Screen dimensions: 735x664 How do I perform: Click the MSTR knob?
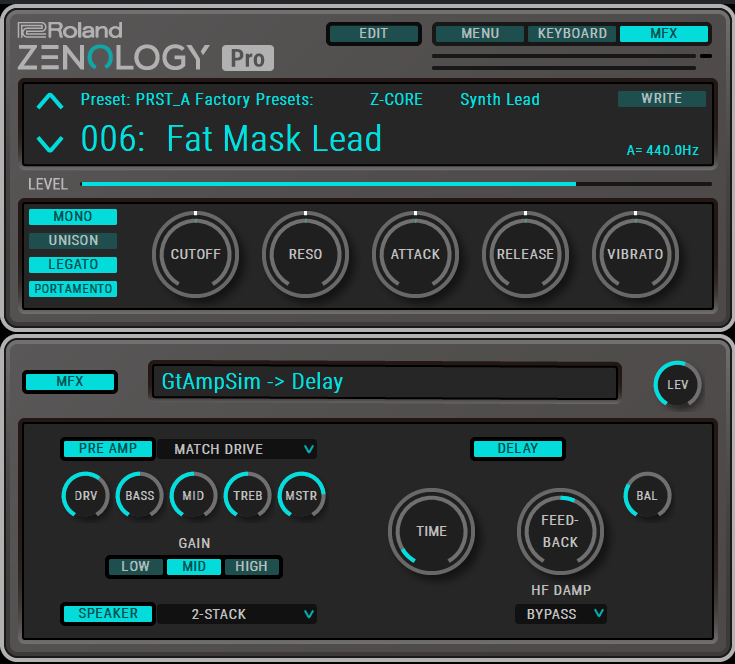301,495
